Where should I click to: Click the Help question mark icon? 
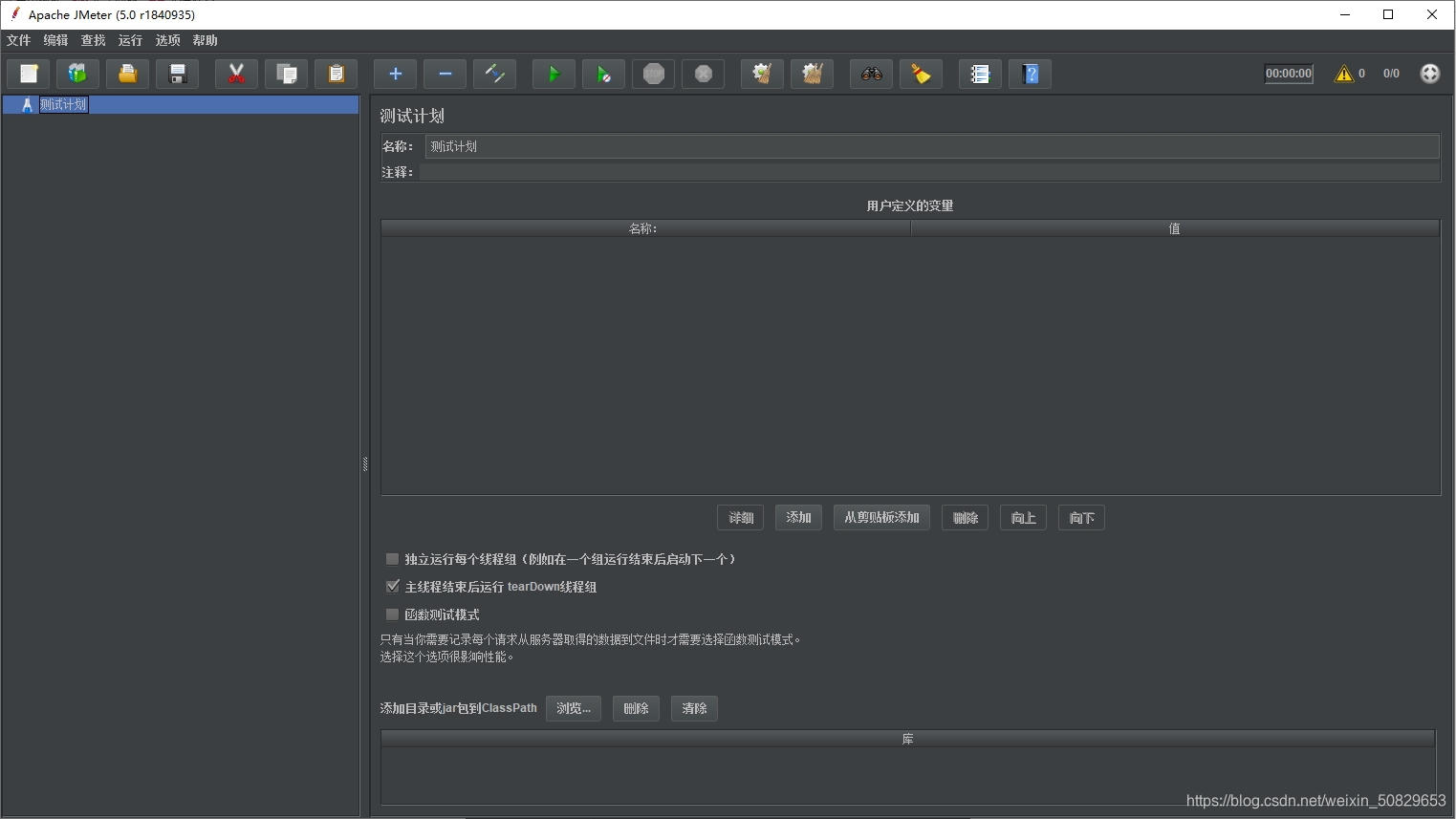pyautogui.click(x=1030, y=74)
